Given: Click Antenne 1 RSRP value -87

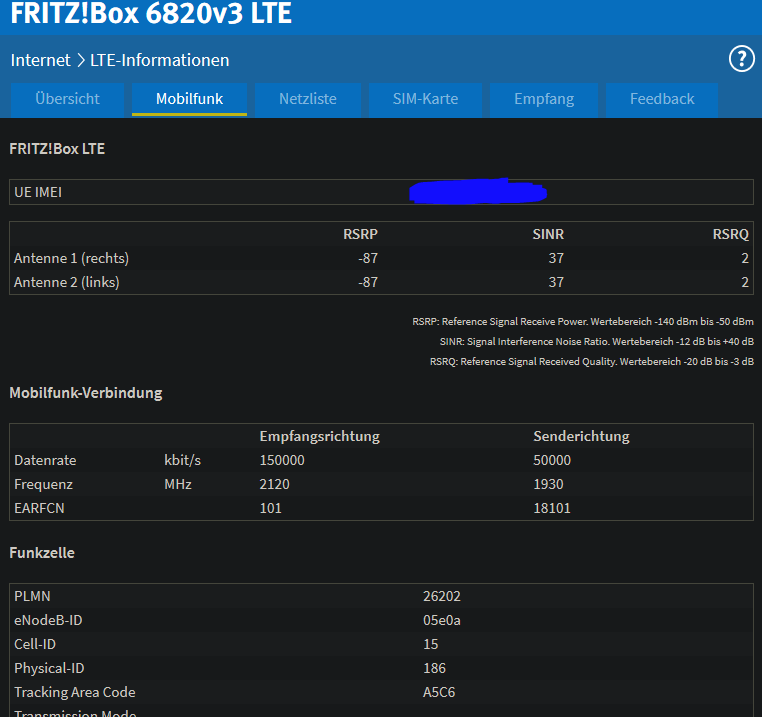Looking at the screenshot, I should coord(368,258).
